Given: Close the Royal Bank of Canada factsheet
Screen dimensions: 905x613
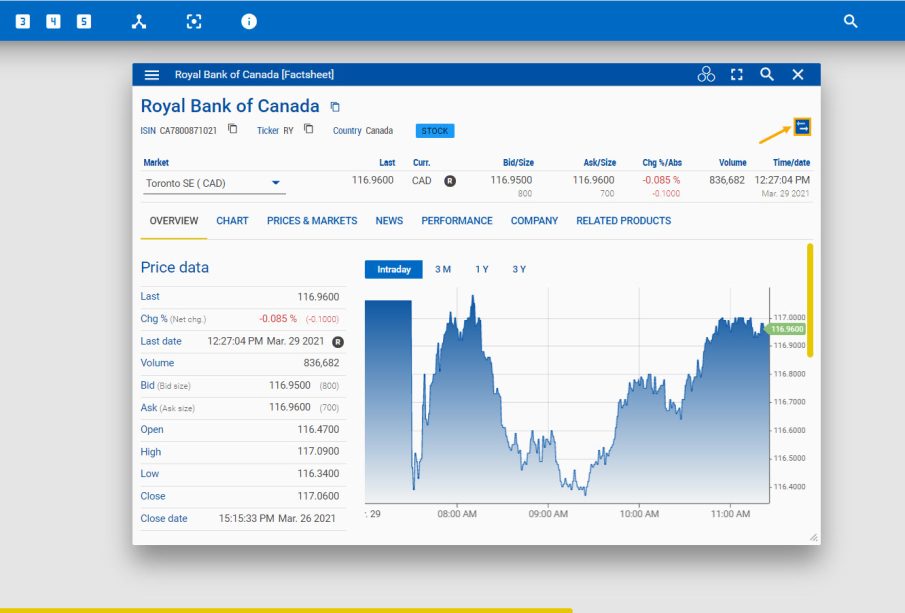Looking at the screenshot, I should pyautogui.click(x=798, y=74).
